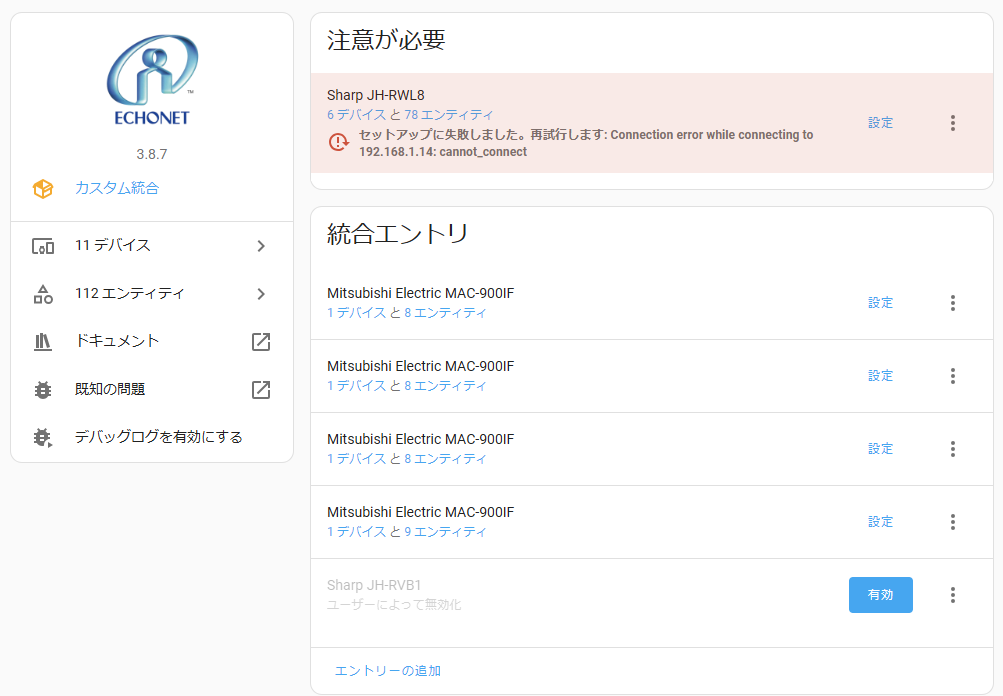Click the red setup-failed error icon
The height and width of the screenshot is (696, 1003).
tap(338, 142)
